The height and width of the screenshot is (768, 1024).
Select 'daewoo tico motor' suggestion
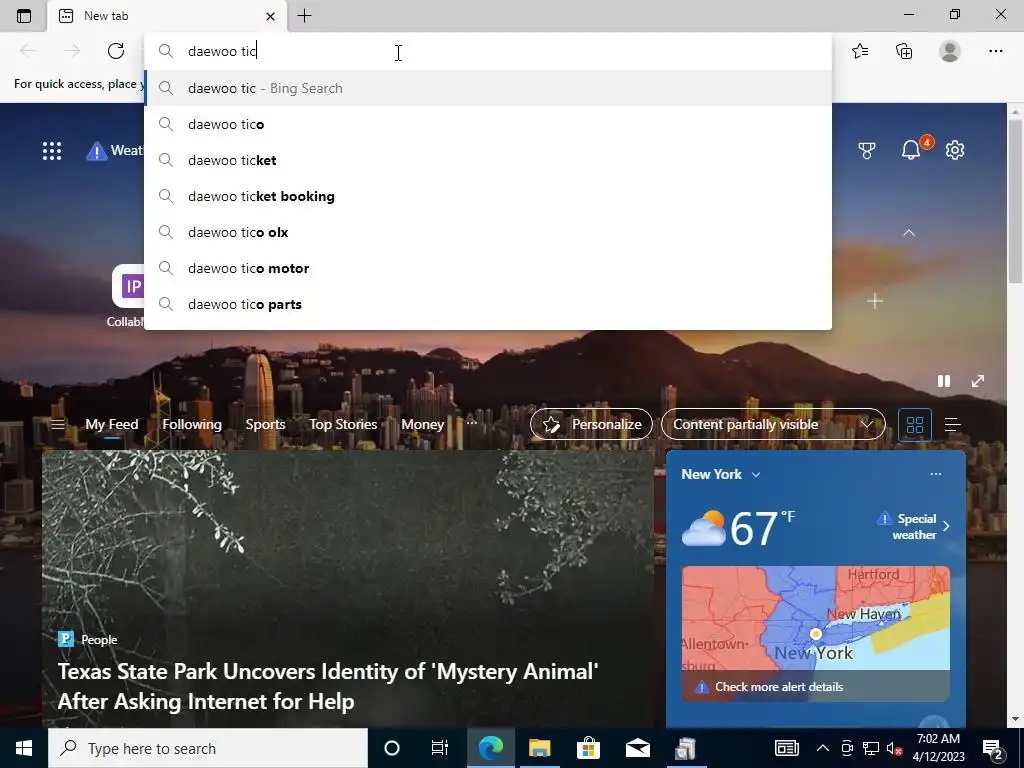click(x=488, y=268)
